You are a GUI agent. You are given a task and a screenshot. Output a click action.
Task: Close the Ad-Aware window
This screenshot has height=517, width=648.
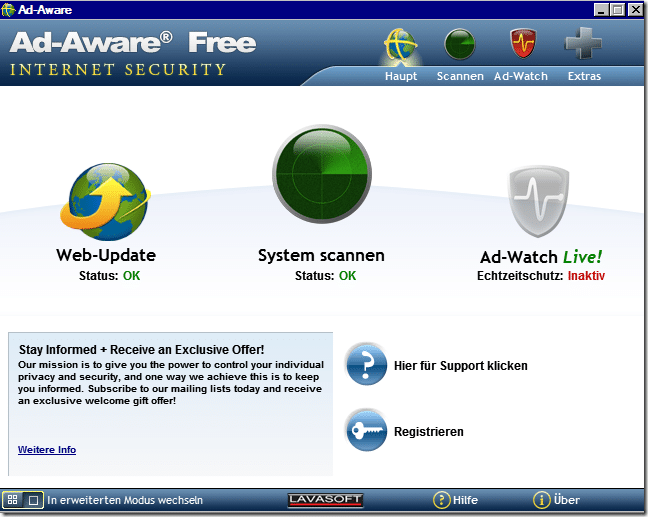636,10
